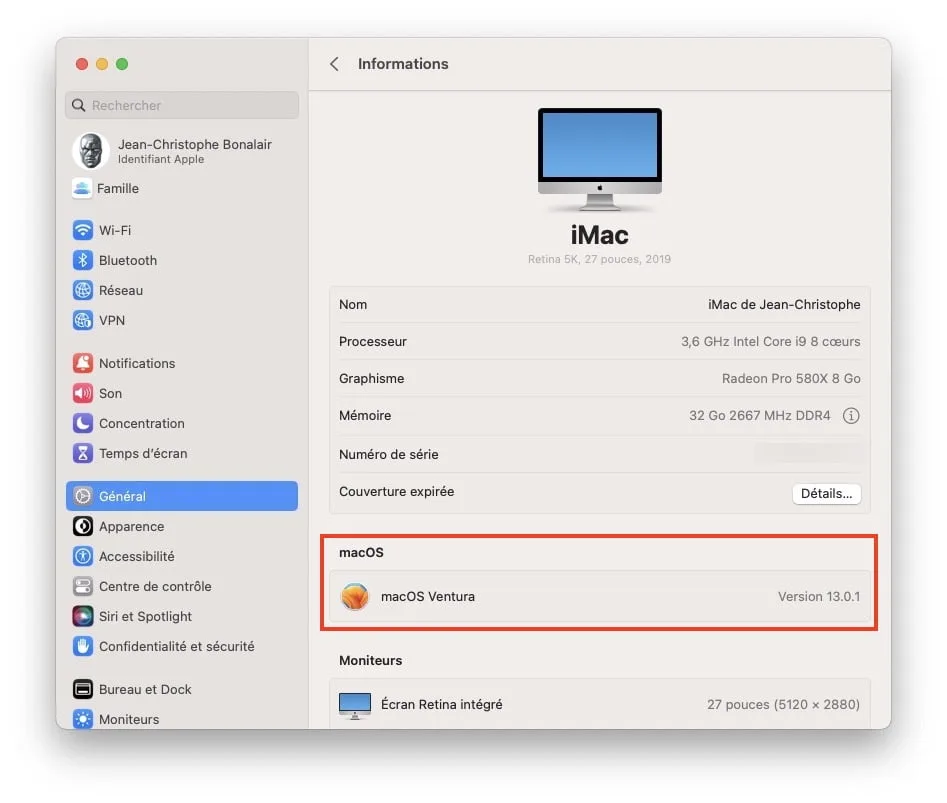Select the Concentration moon icon
This screenshot has width=947, height=803.
pyautogui.click(x=83, y=423)
